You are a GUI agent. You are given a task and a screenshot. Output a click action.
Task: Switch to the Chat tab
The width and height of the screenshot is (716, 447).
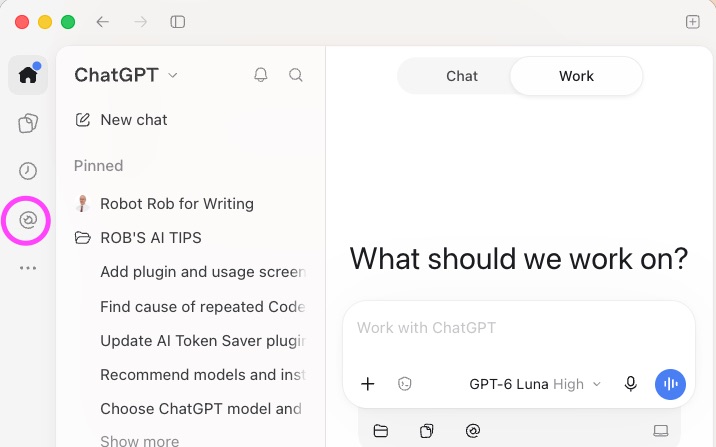(462, 76)
